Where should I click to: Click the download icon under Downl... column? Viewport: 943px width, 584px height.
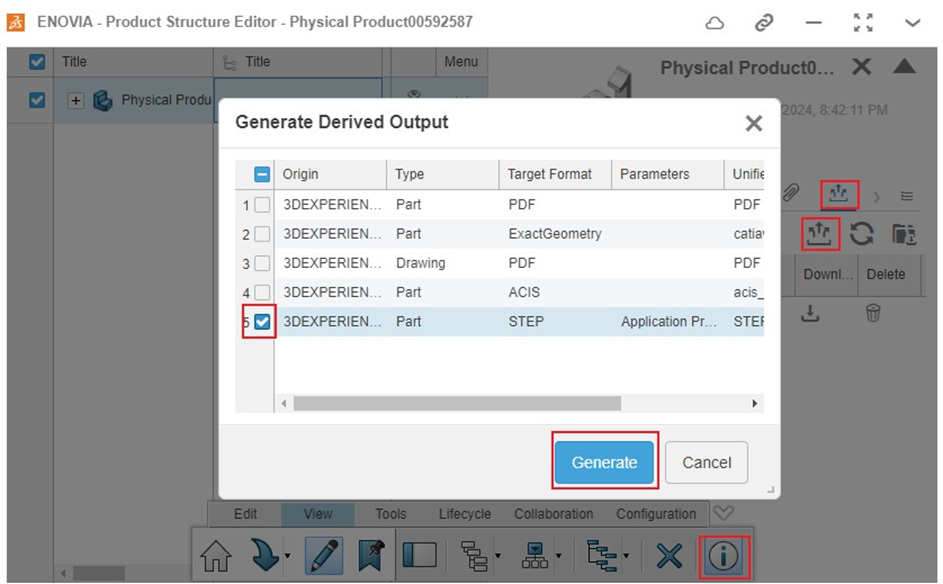tap(810, 313)
